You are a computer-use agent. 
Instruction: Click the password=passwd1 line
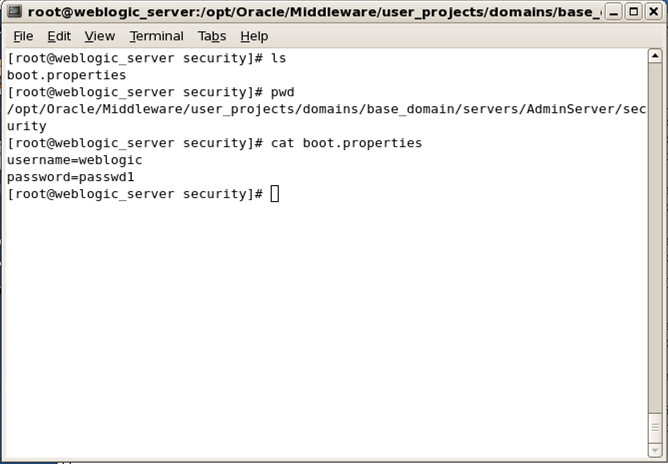click(x=71, y=177)
